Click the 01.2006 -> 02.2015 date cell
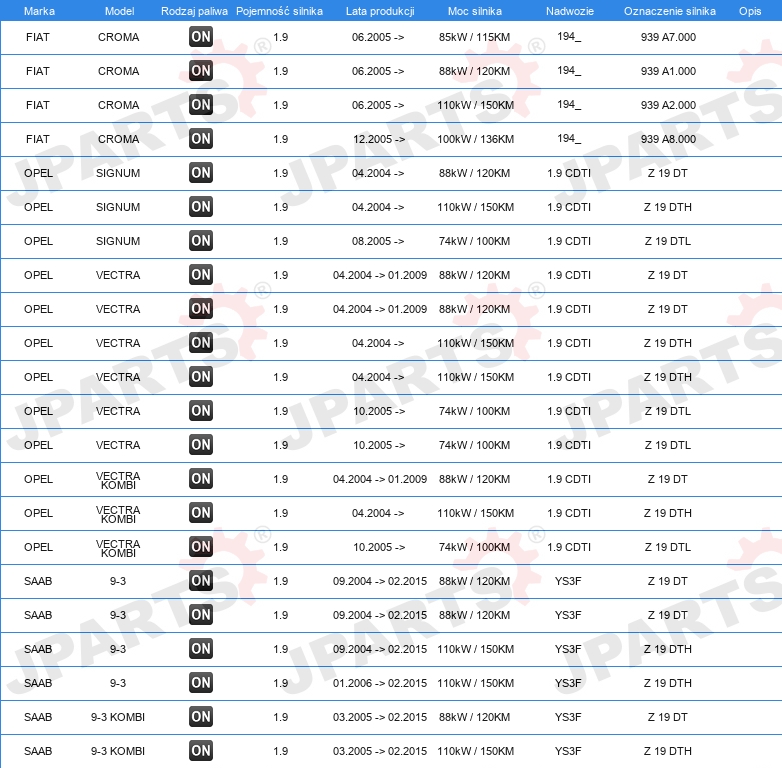The height and width of the screenshot is (768, 782). pos(380,683)
